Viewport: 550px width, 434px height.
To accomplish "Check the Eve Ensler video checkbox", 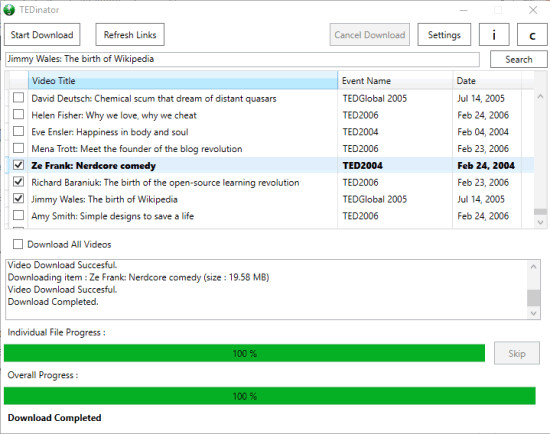I will [18, 131].
